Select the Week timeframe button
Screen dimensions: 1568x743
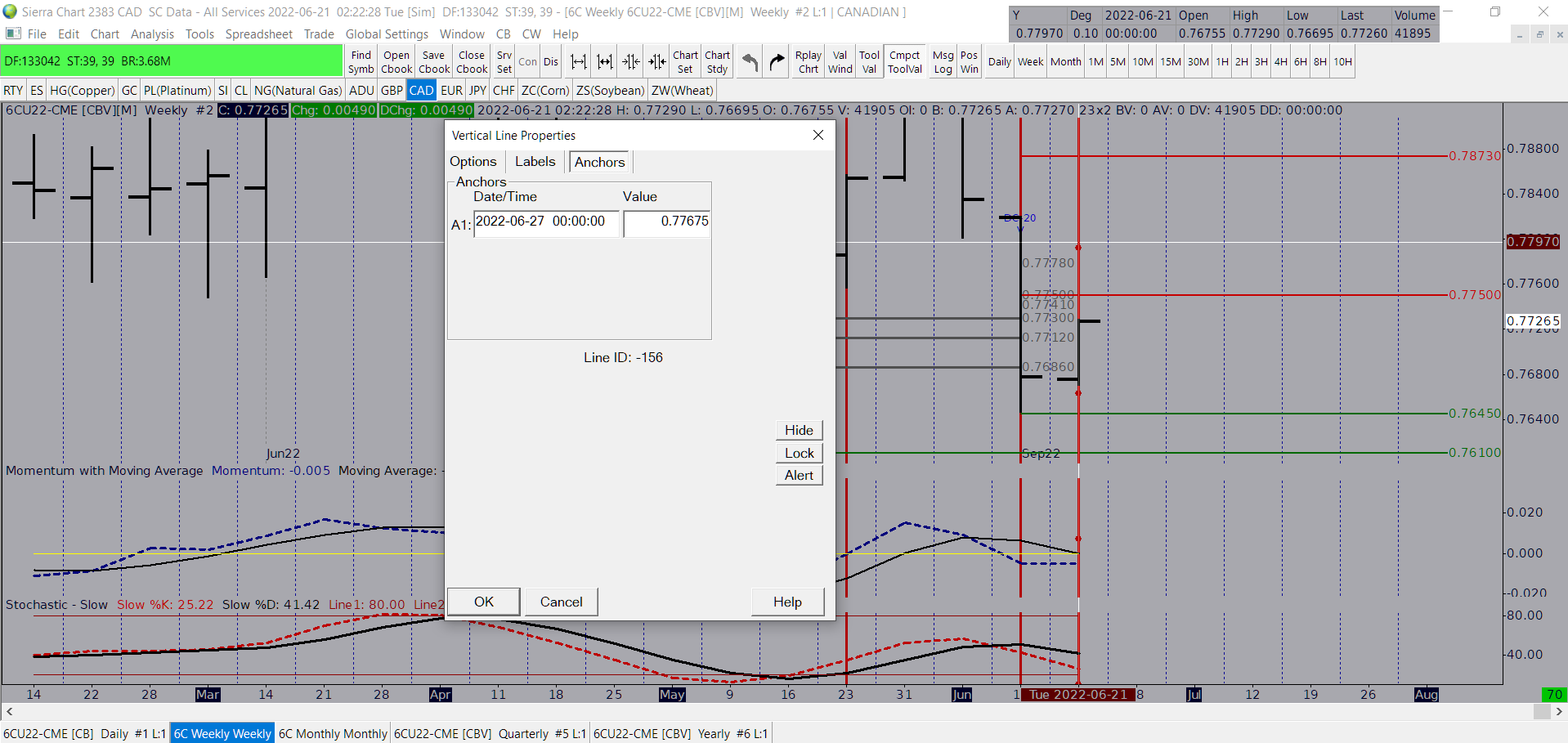(1030, 62)
